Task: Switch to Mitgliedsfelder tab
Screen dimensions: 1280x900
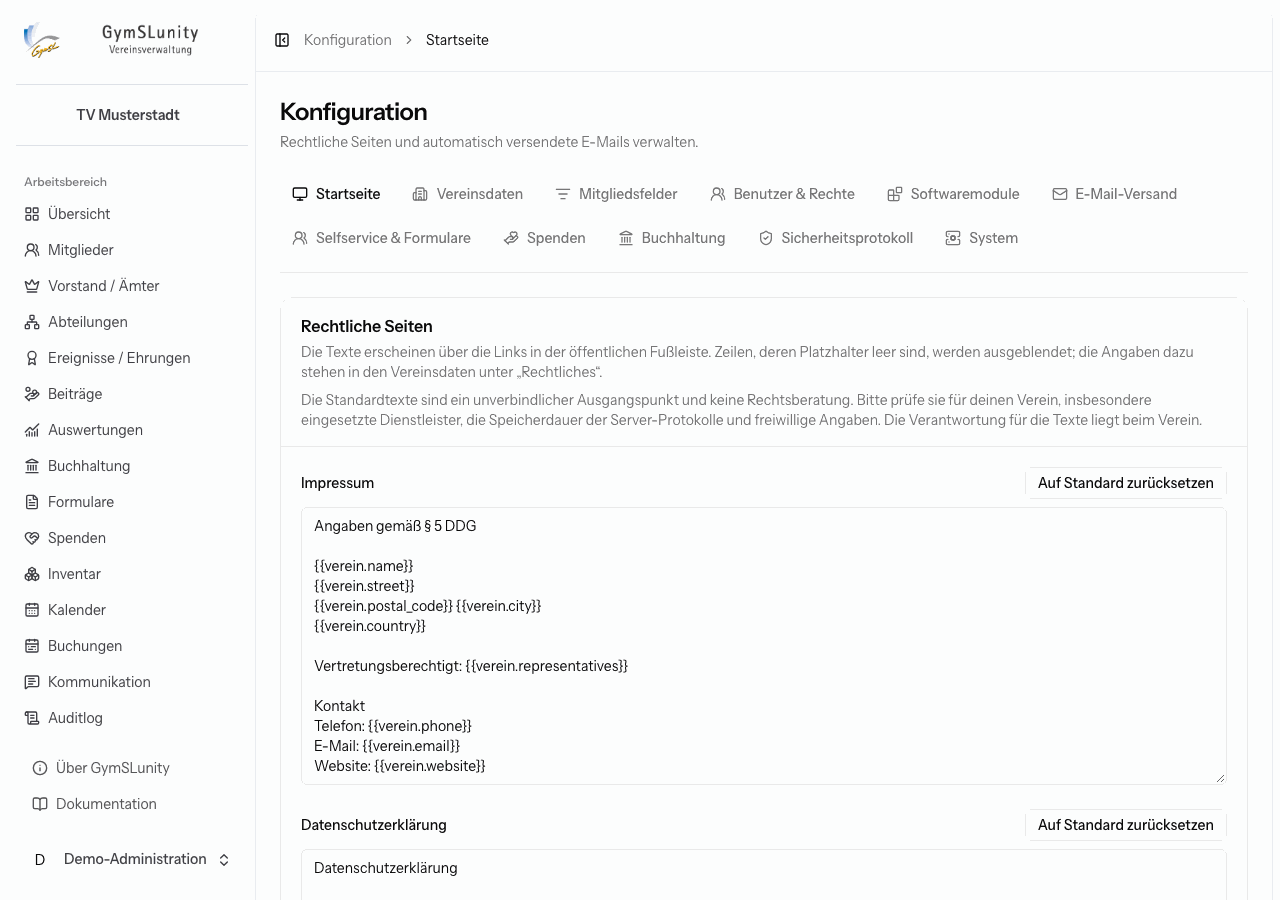Action: click(x=616, y=194)
